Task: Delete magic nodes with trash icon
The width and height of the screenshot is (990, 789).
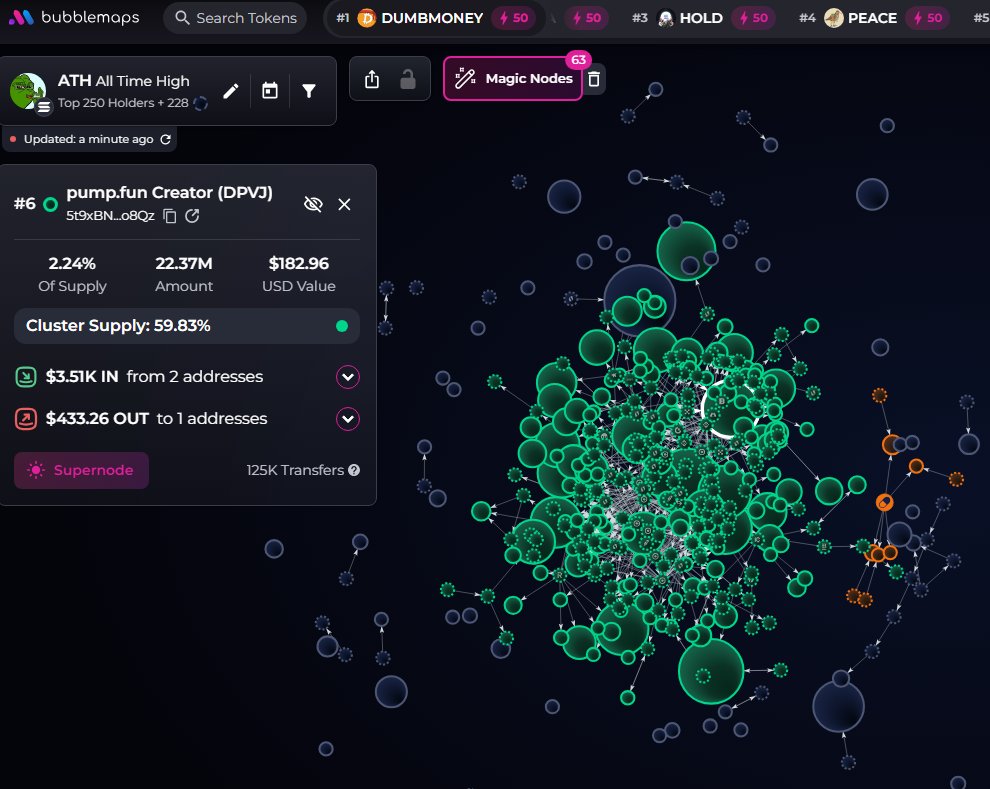Action: click(594, 79)
